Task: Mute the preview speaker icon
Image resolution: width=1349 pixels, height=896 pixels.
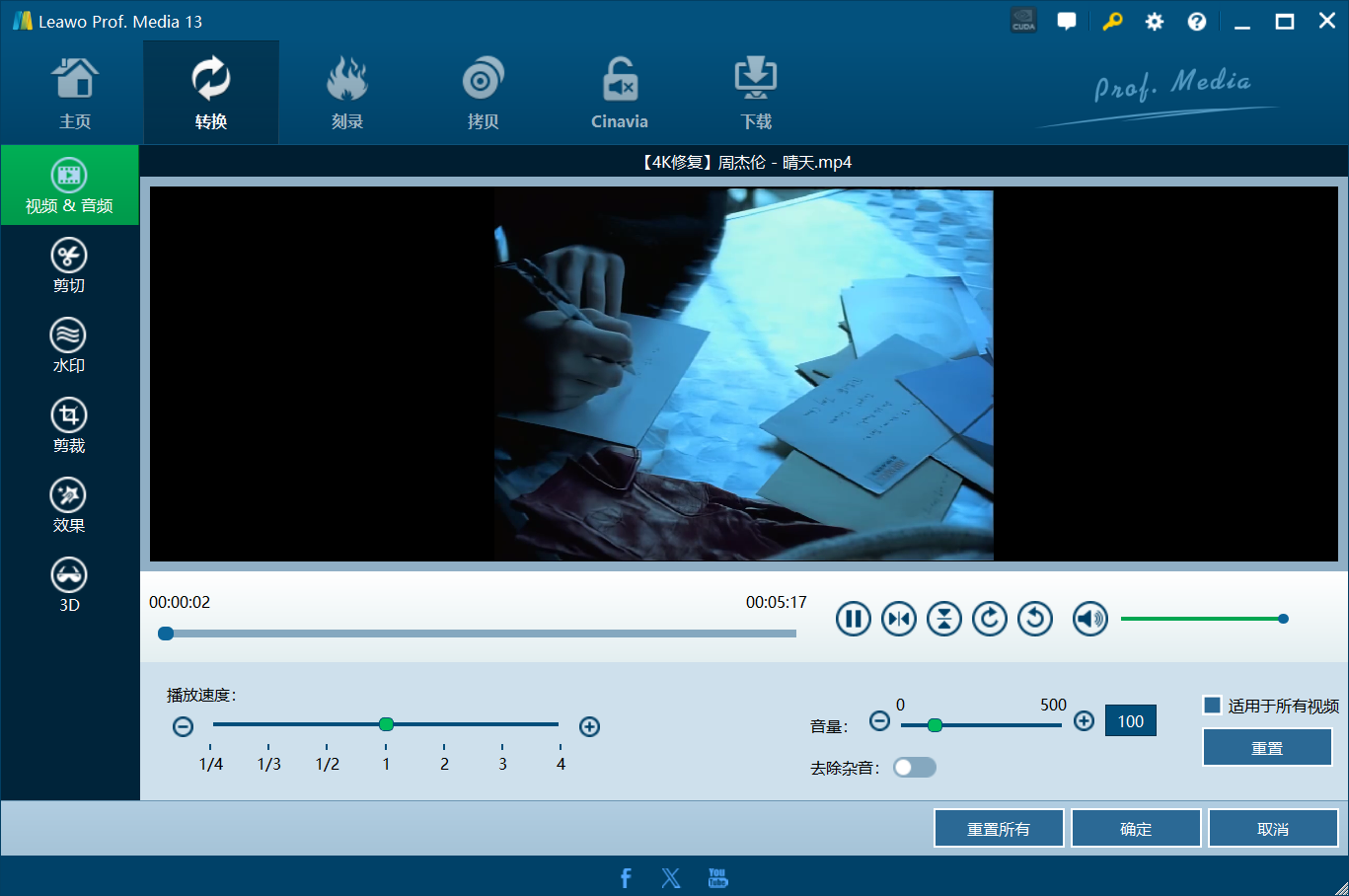Action: click(1090, 619)
